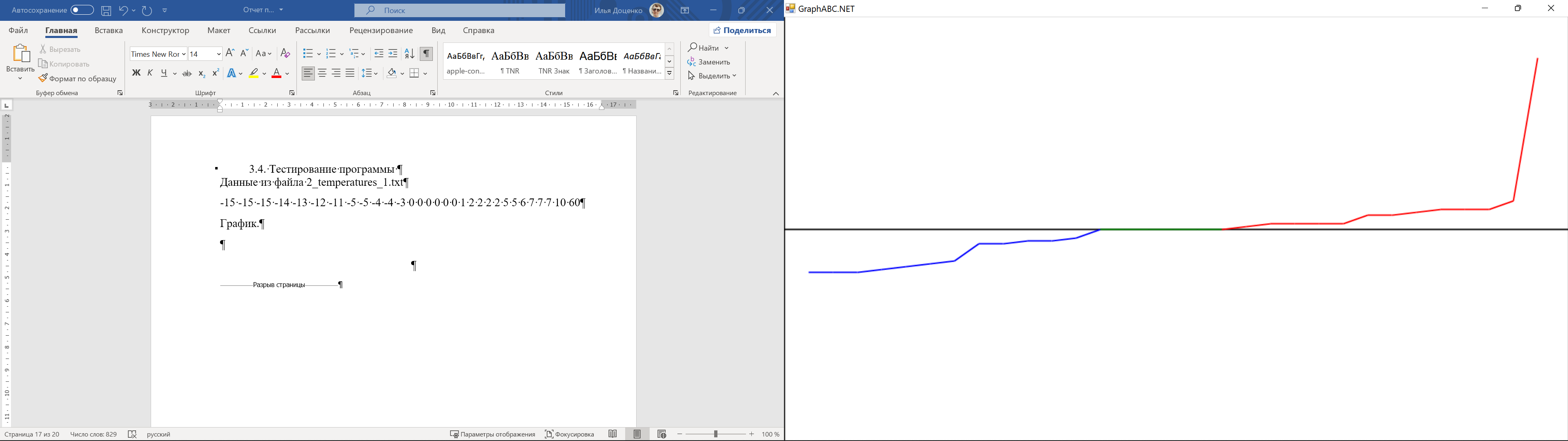Open the change case Aa dropdown
This screenshot has width=1568, height=441.
click(263, 53)
